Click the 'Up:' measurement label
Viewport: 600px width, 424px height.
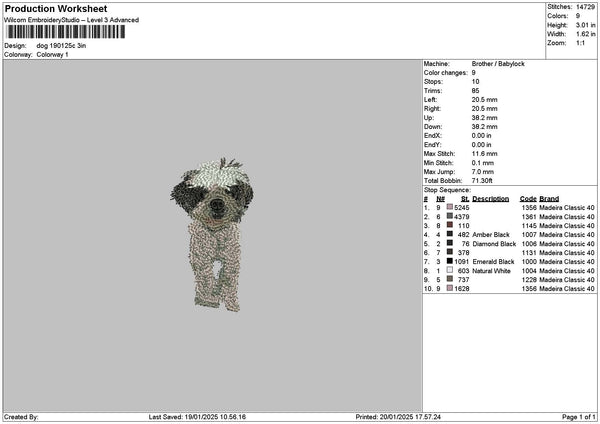(429, 117)
